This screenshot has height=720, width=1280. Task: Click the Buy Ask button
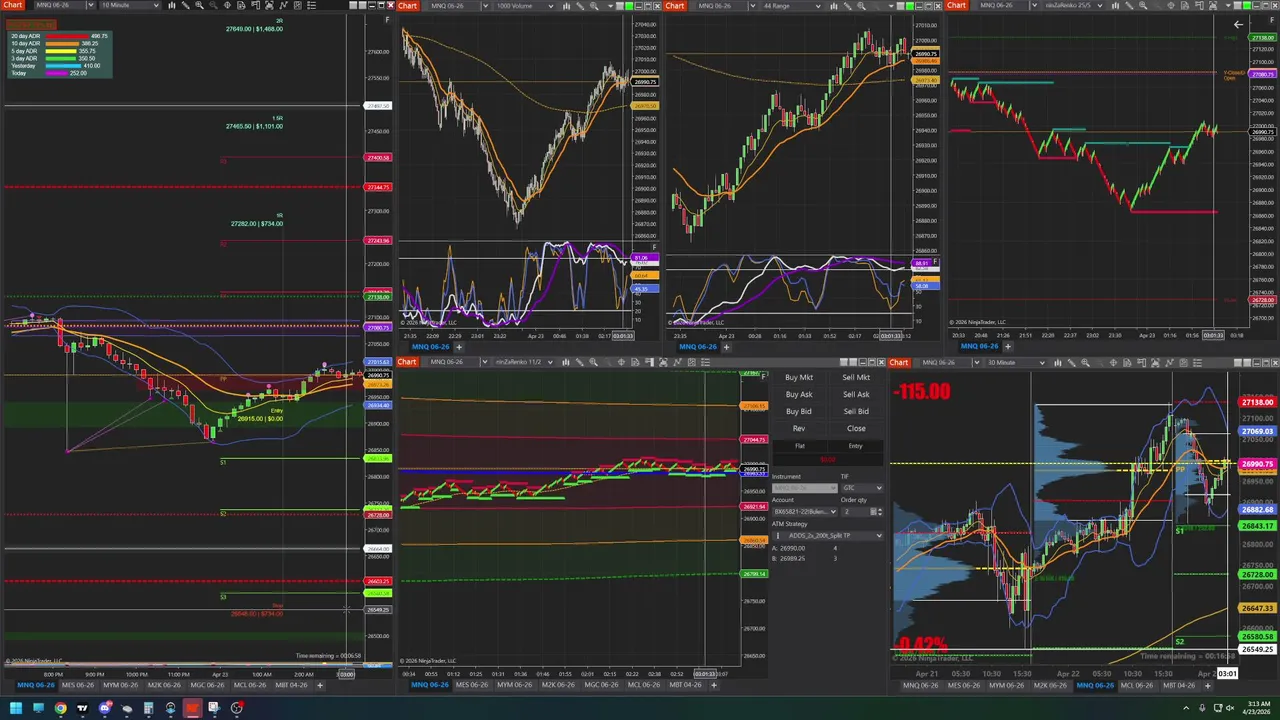click(799, 395)
